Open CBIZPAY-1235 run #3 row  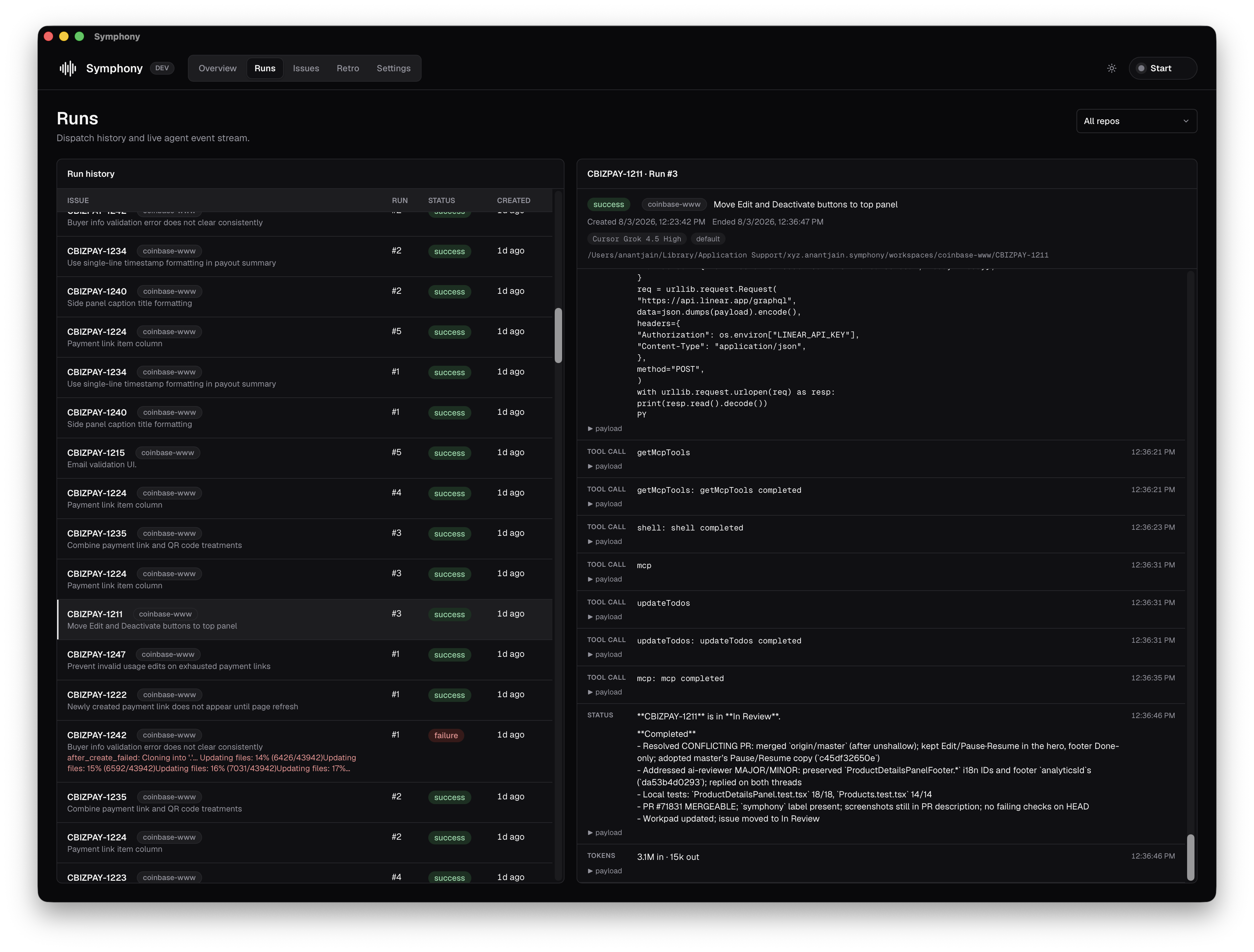(305, 539)
